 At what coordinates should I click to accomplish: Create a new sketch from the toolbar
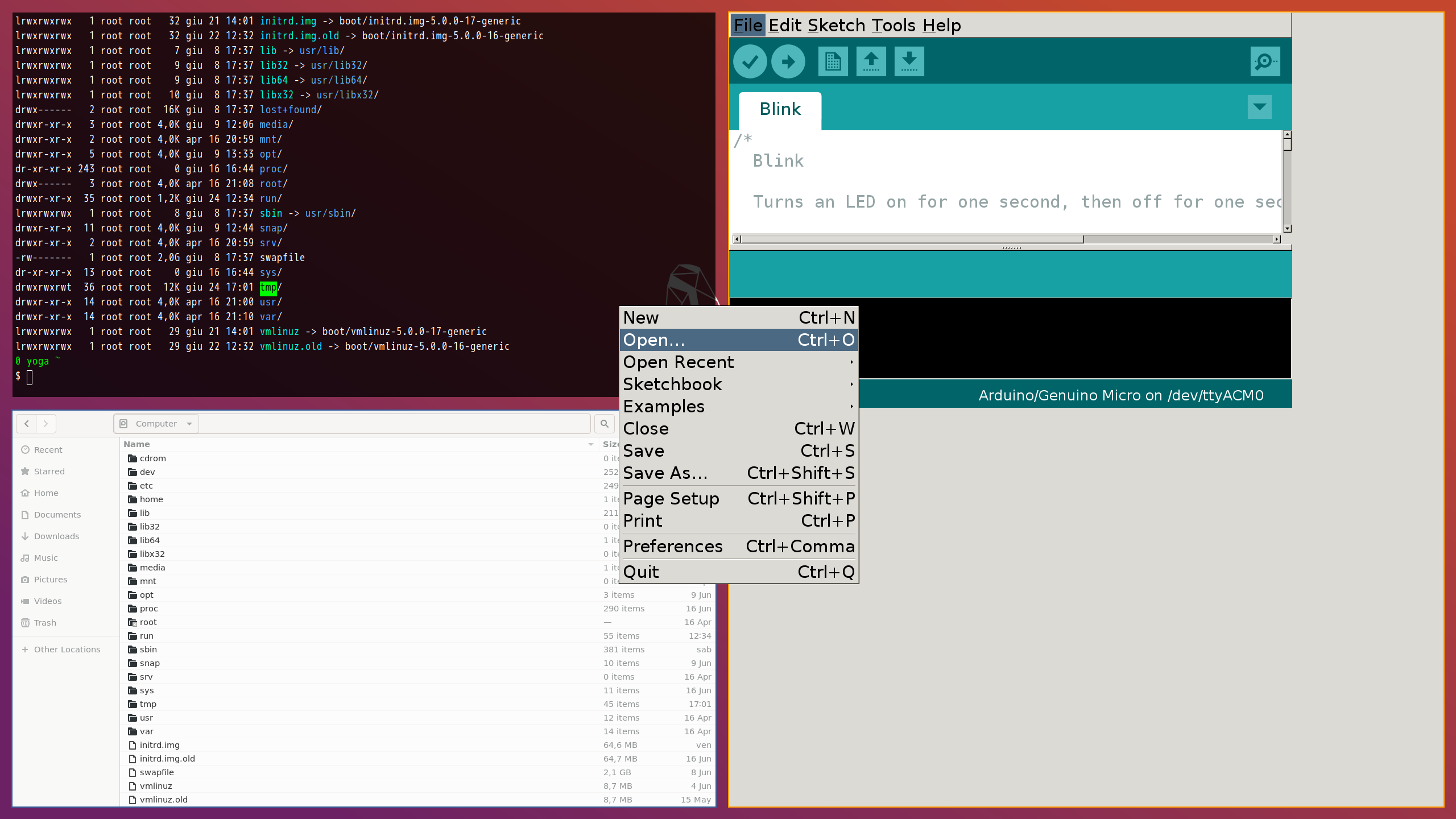pyautogui.click(x=833, y=61)
